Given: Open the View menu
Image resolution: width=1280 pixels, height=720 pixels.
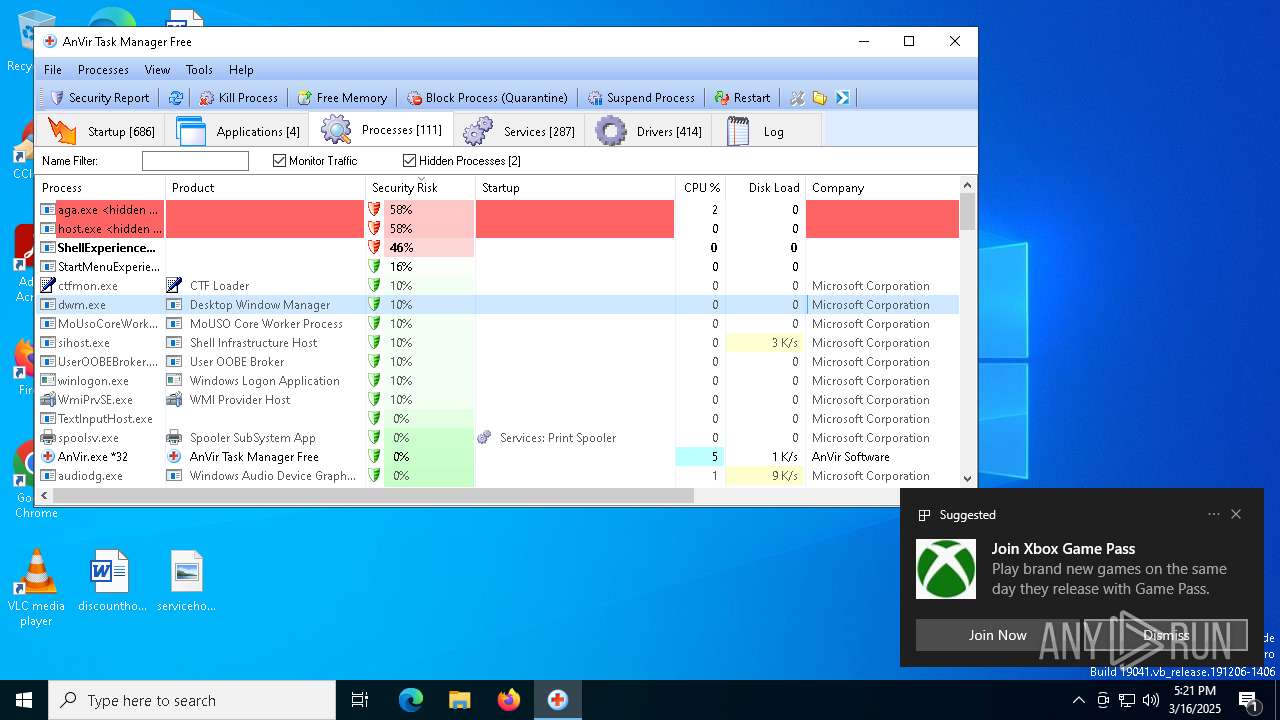Looking at the screenshot, I should pos(157,70).
